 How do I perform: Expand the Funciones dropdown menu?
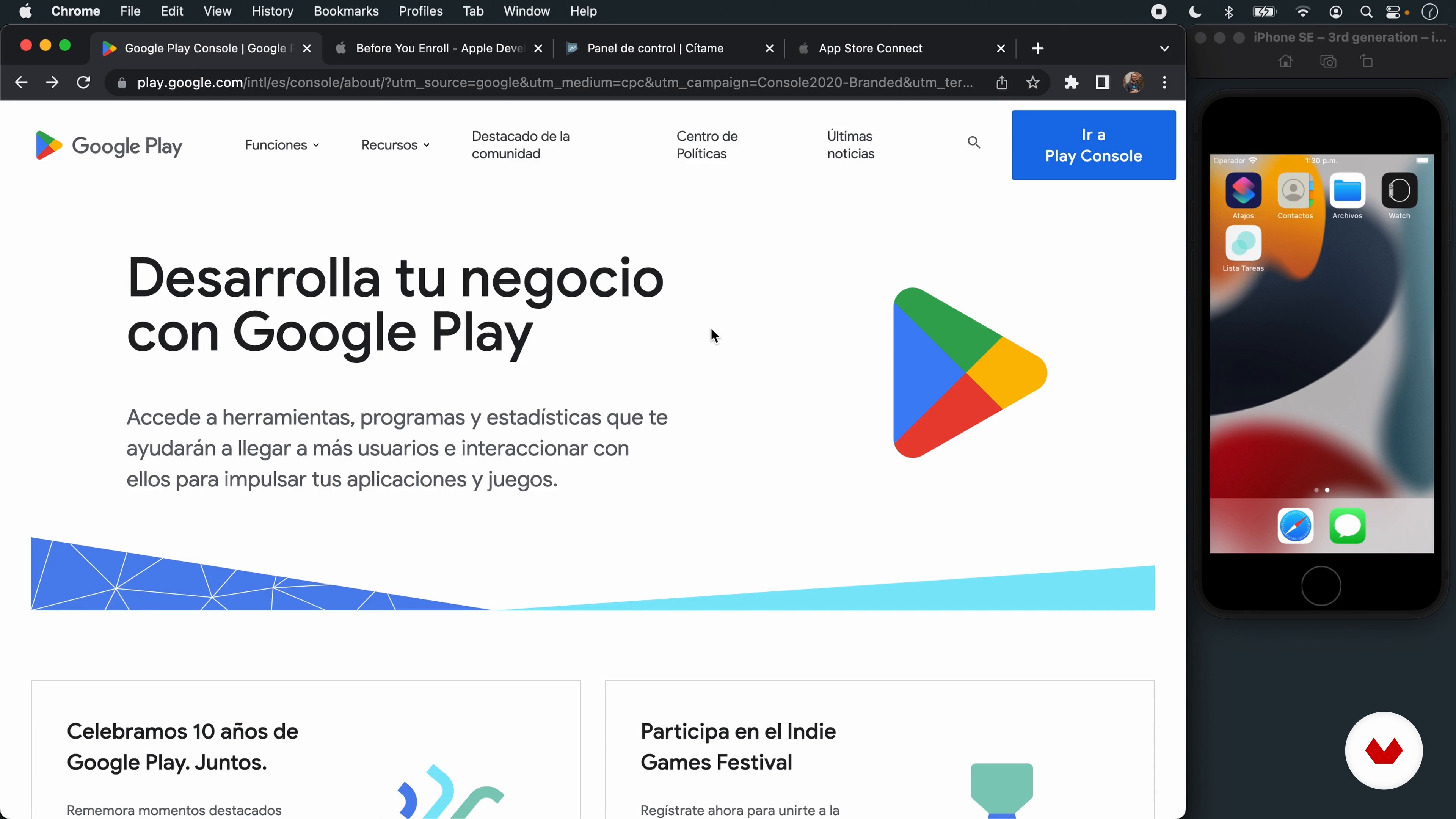pyautogui.click(x=282, y=145)
